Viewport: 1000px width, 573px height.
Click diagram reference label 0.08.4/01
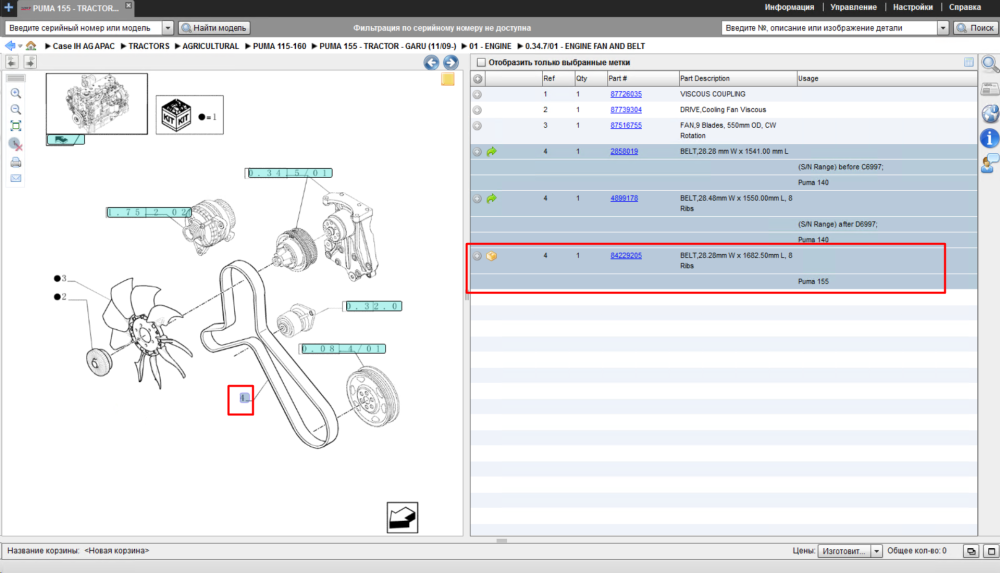pos(343,349)
